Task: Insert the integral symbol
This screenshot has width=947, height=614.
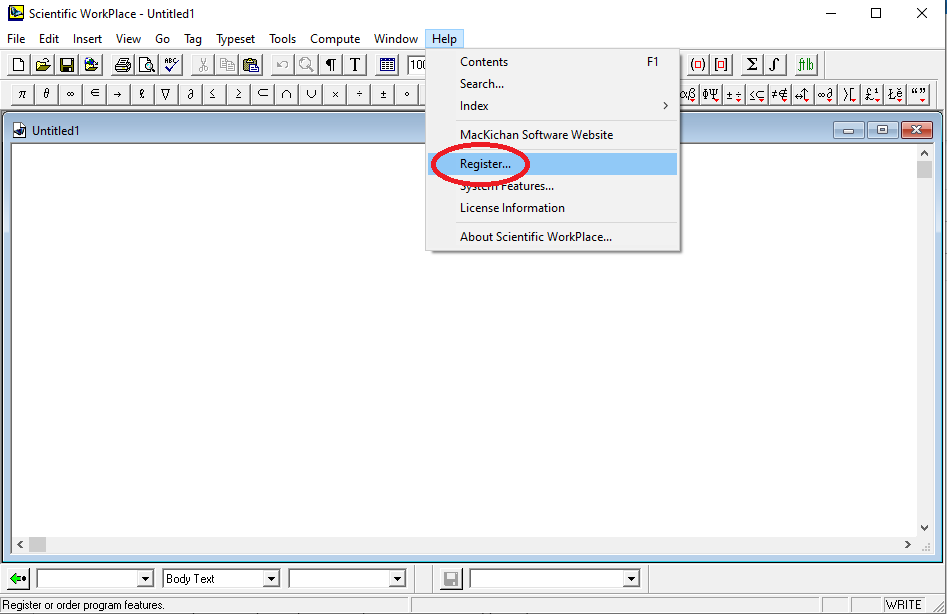Action: click(x=775, y=65)
